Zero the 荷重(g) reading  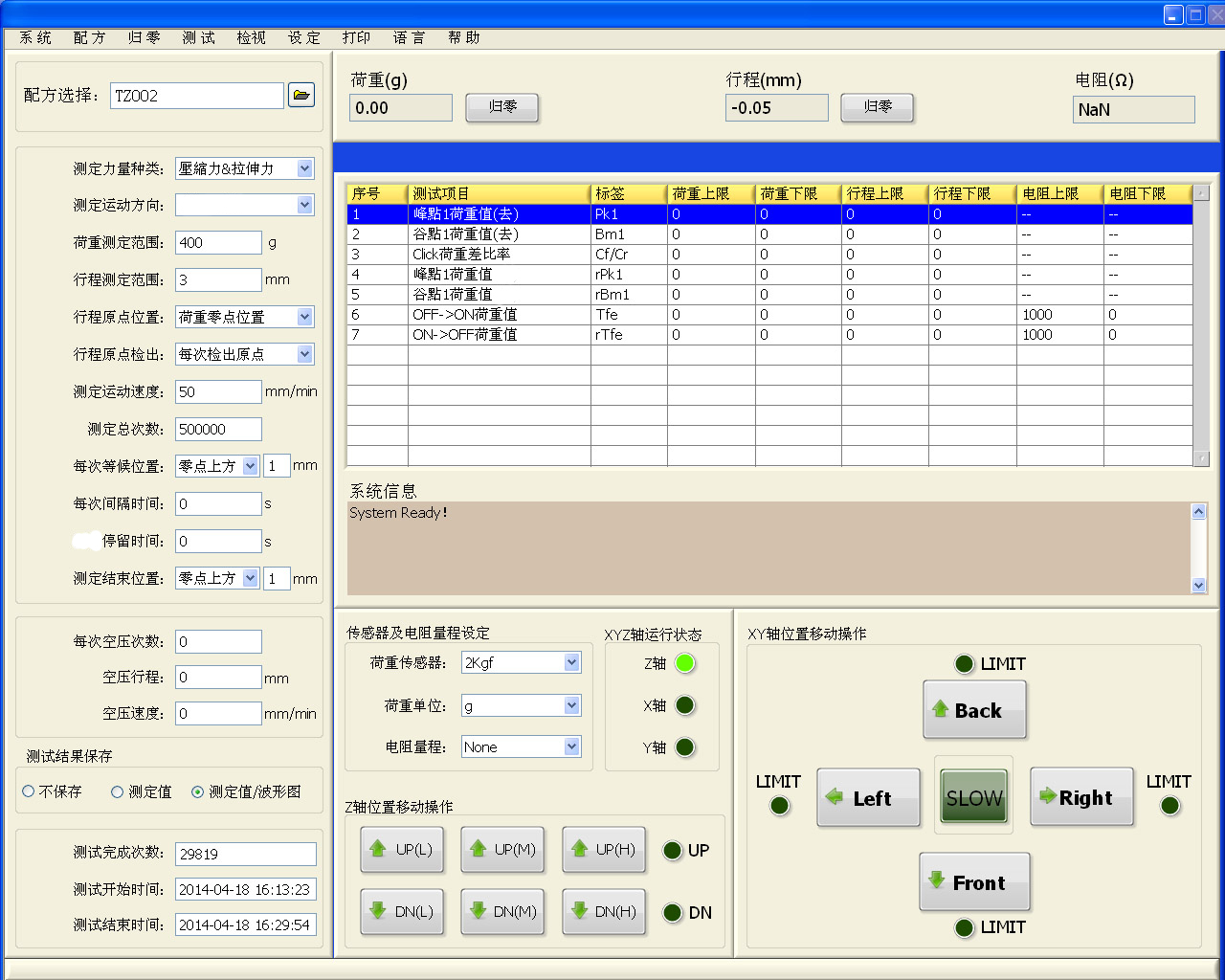tap(502, 107)
